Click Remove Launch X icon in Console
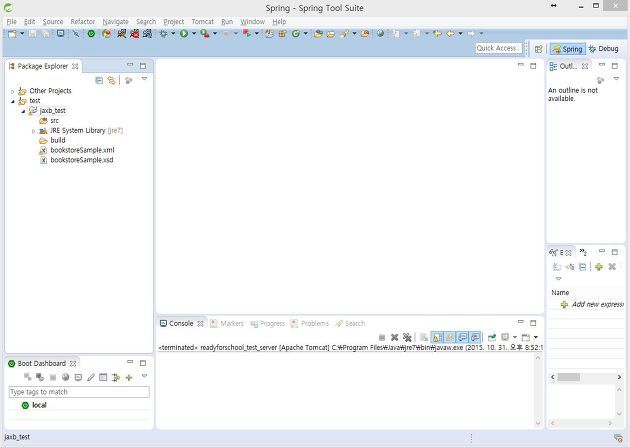Screen dimensions: 630x447 395,337
